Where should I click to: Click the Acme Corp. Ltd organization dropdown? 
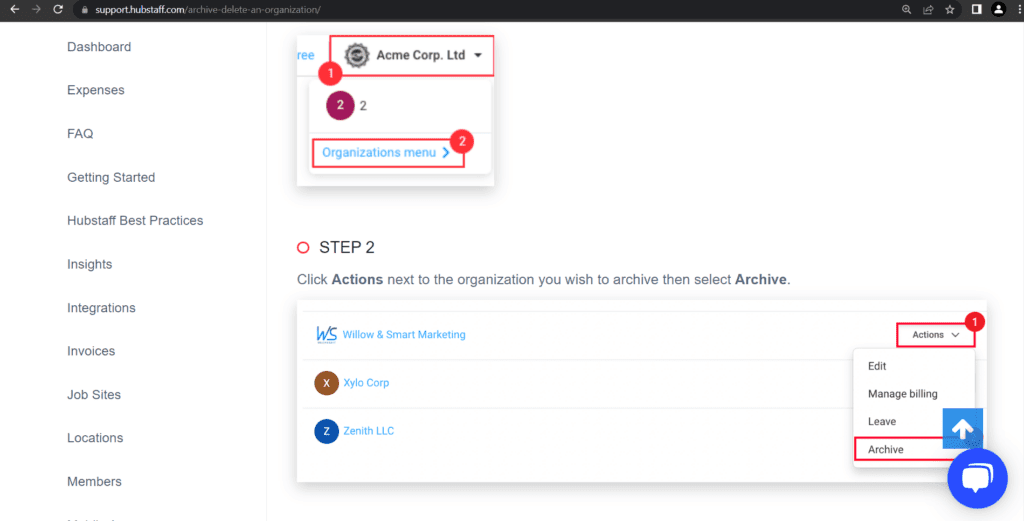pos(411,55)
